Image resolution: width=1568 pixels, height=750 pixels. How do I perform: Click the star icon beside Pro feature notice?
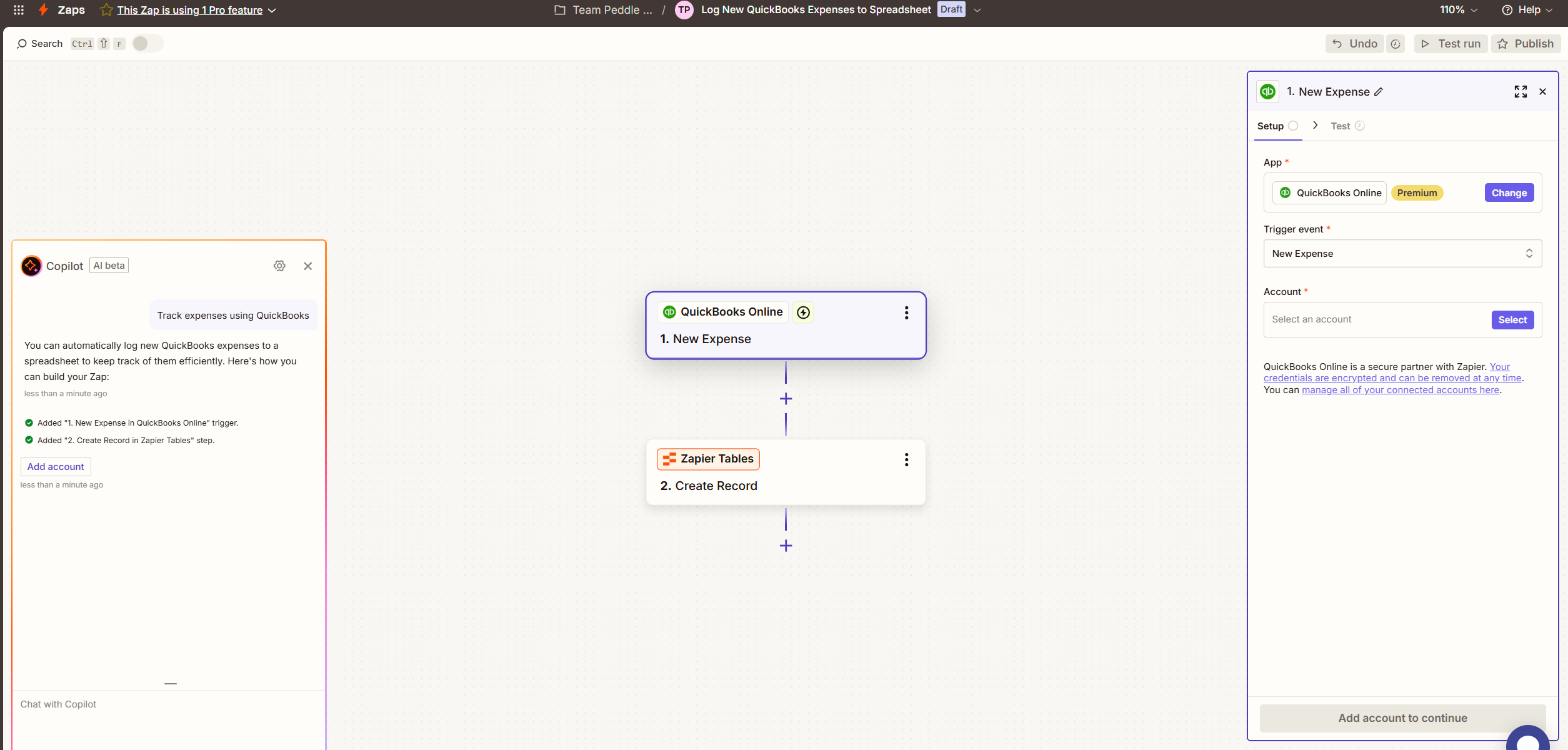[106, 10]
